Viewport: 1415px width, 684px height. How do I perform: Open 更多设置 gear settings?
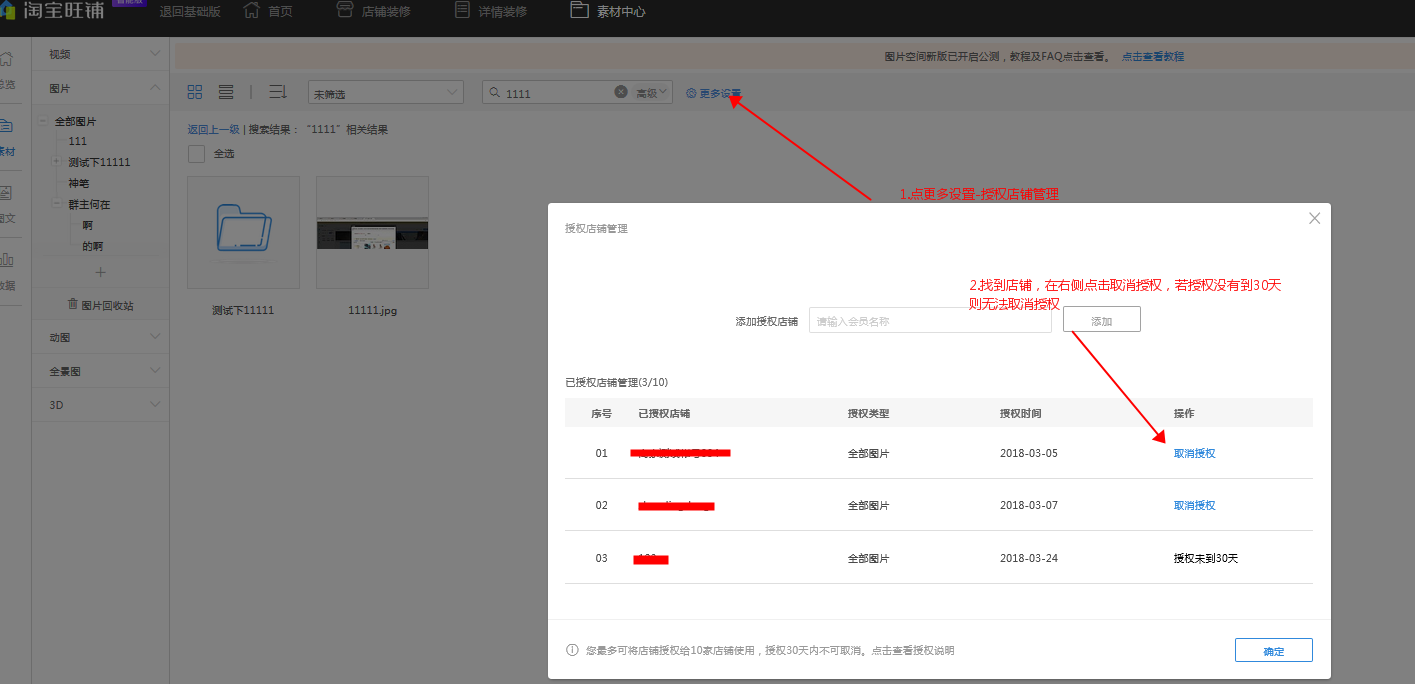pos(713,93)
